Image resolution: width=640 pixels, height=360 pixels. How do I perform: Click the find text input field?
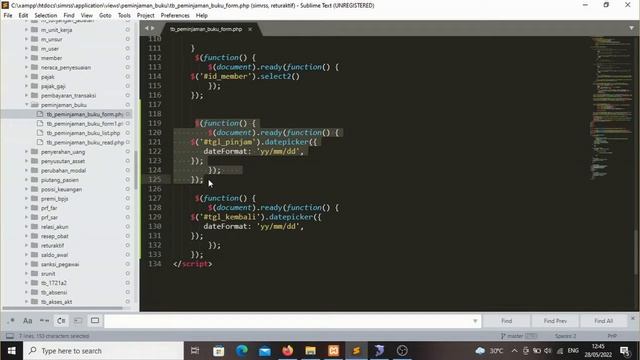tap(288, 321)
